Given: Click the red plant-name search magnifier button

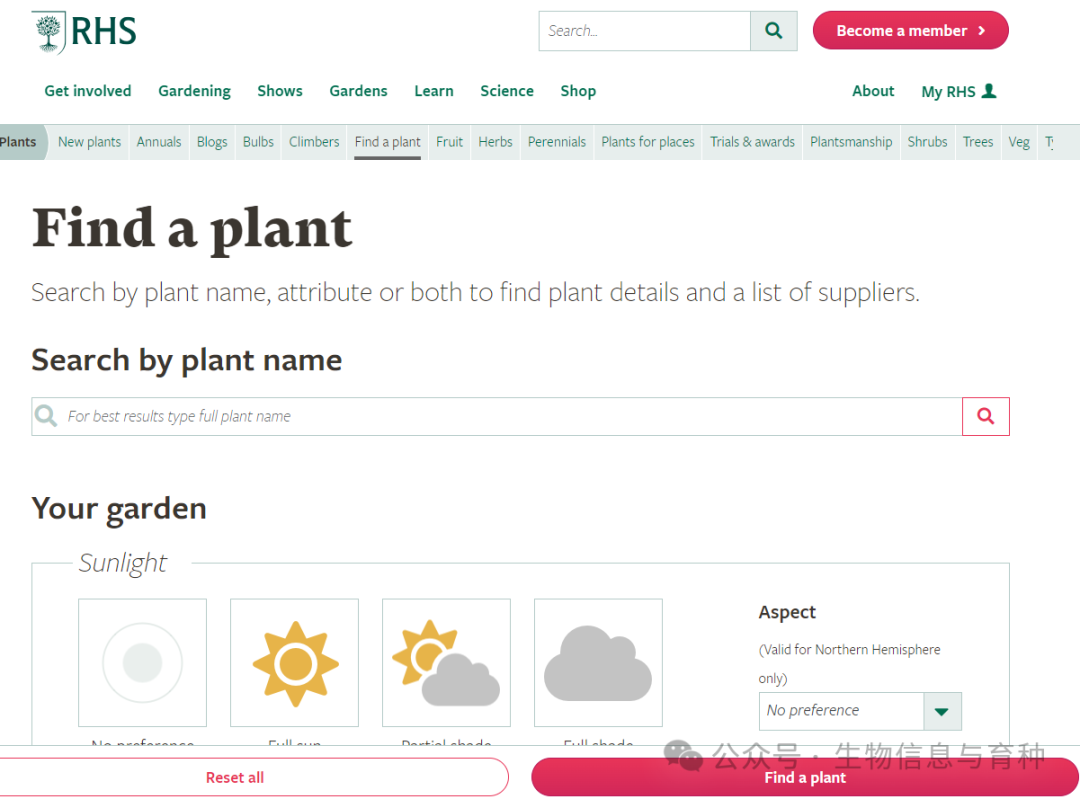Looking at the screenshot, I should click(x=986, y=416).
